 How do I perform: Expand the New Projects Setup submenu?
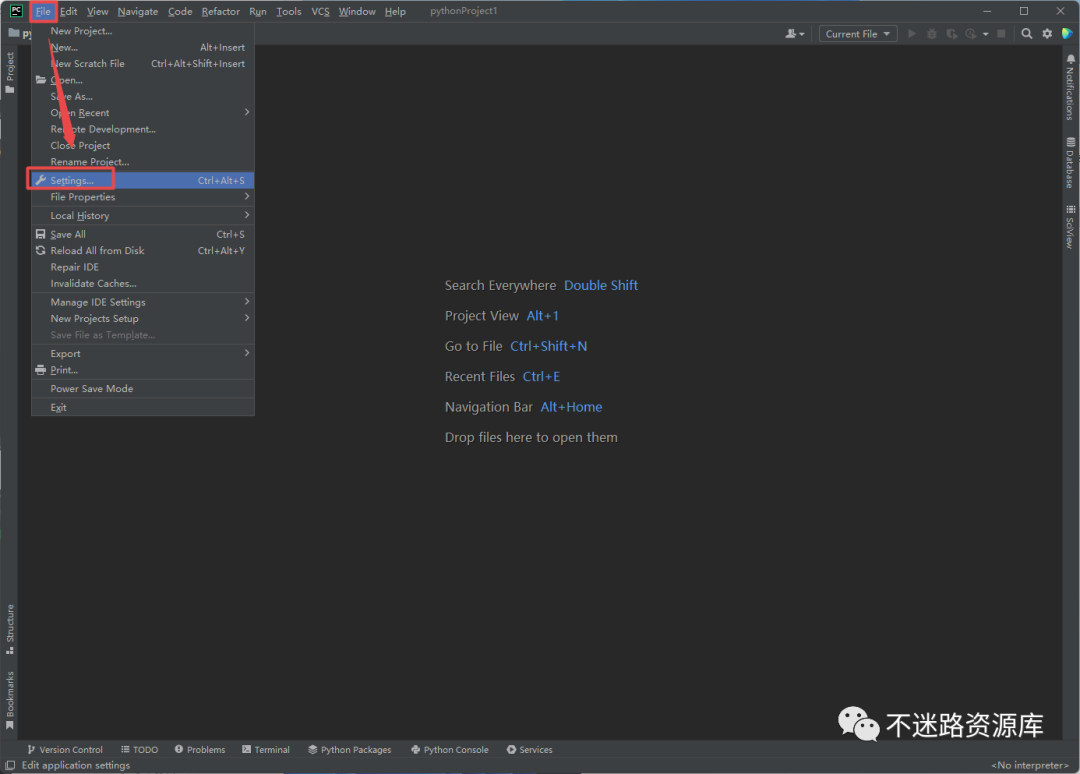[143, 319]
